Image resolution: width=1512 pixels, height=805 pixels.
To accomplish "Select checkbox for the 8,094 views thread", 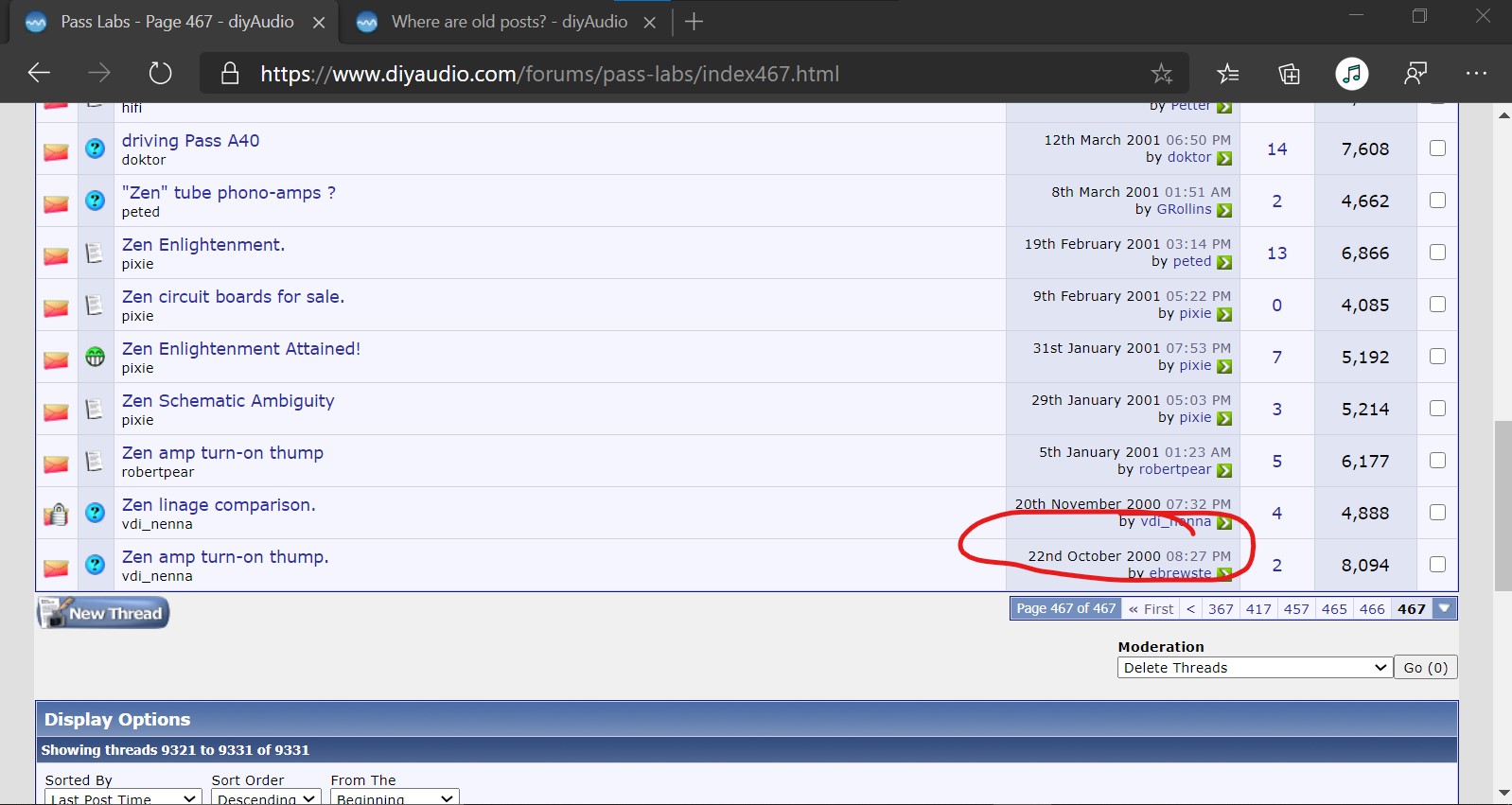I will click(1437, 565).
